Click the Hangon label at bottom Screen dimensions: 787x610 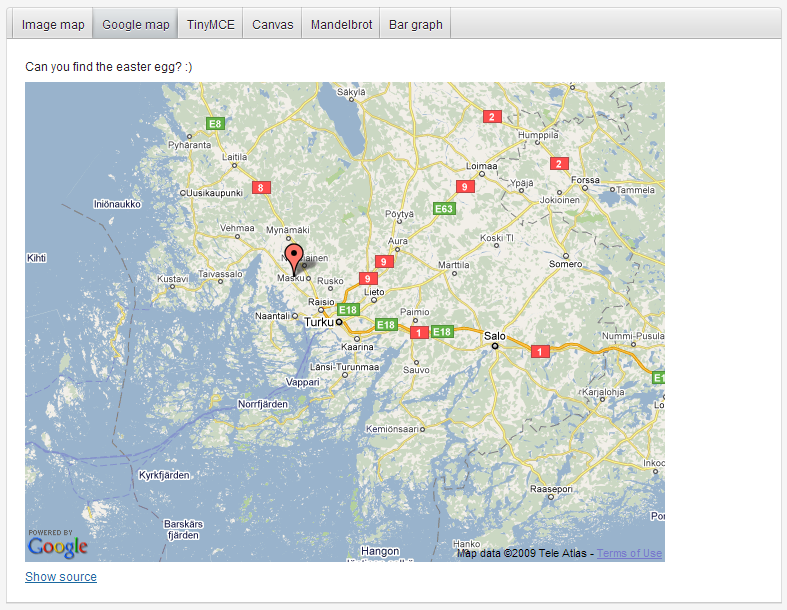click(x=380, y=551)
